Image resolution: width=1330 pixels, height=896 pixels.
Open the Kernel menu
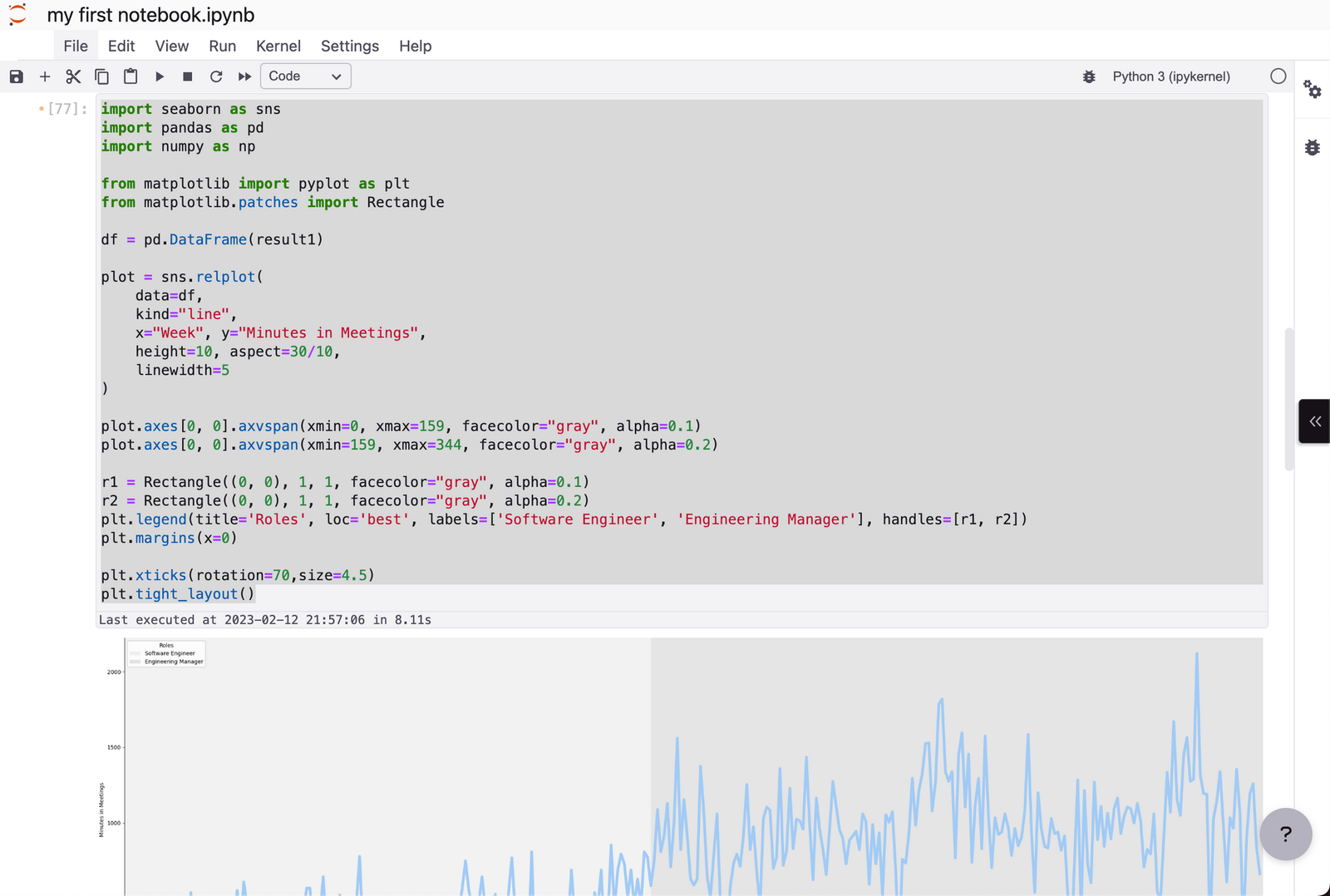point(278,46)
